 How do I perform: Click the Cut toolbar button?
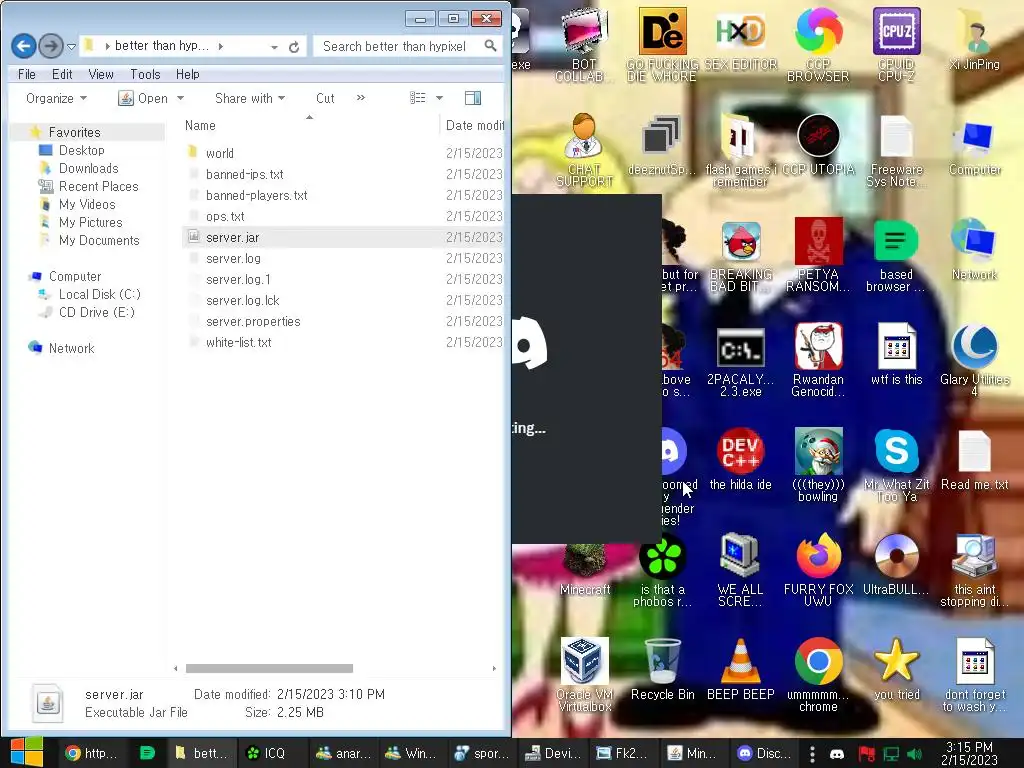tap(325, 99)
